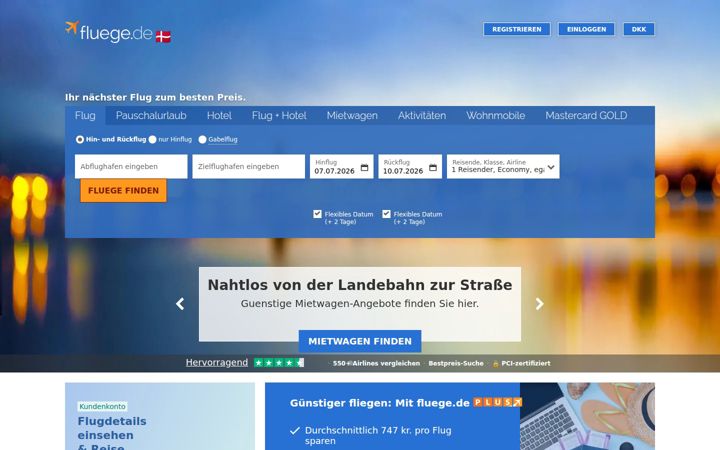This screenshot has width=720, height=450.
Task: Click the PCI-zertifiziert lock icon
Action: 495,364
